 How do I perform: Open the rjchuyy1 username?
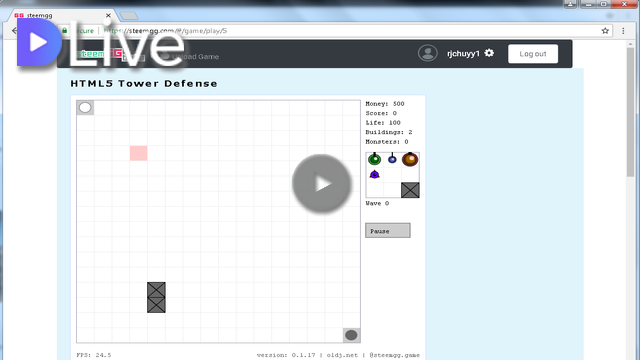463,54
